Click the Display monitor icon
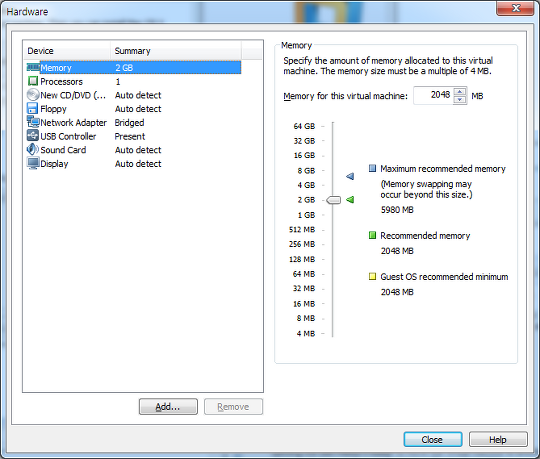The width and height of the screenshot is (540, 459). [33, 163]
